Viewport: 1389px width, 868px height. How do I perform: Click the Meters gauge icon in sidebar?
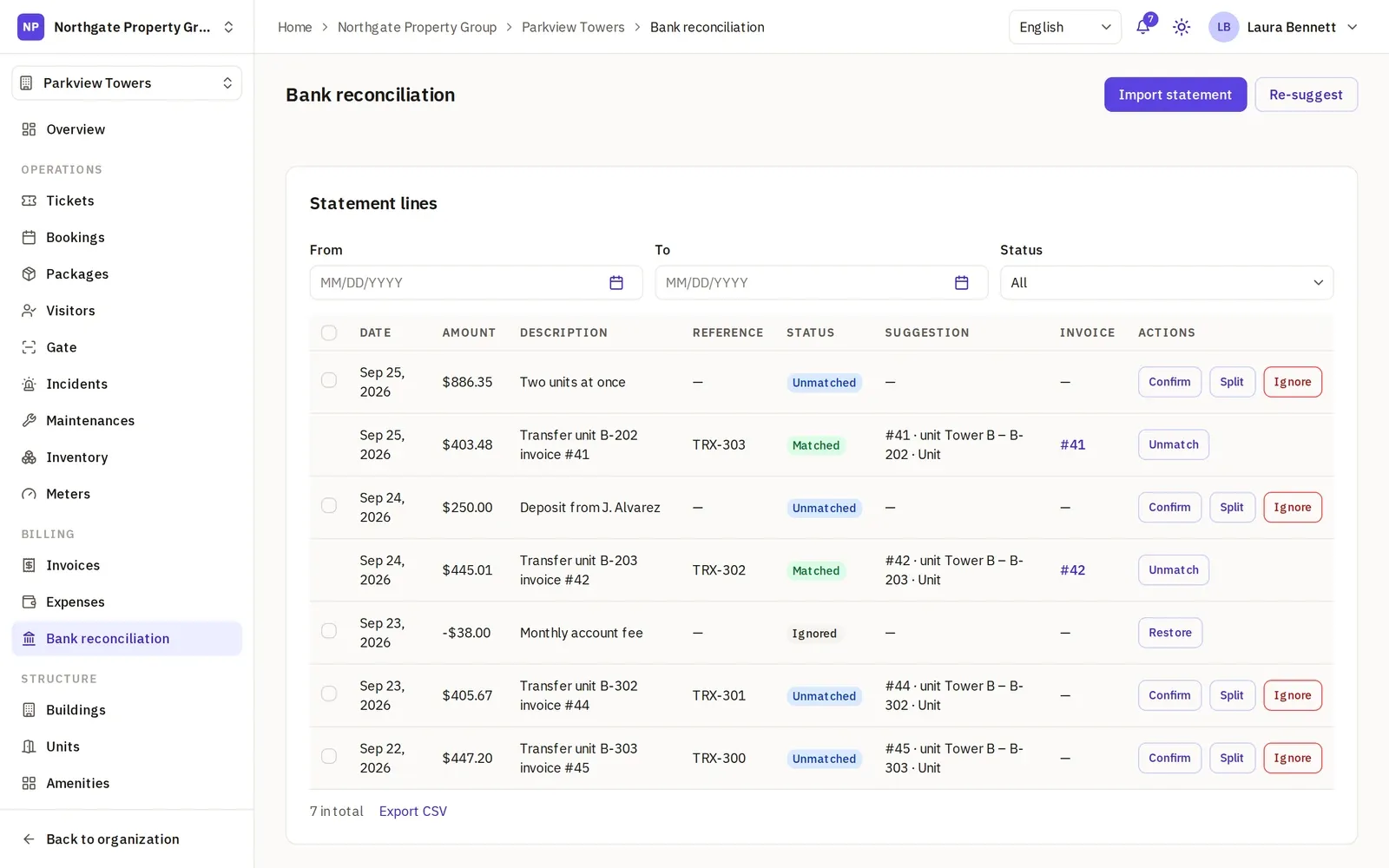(x=29, y=494)
